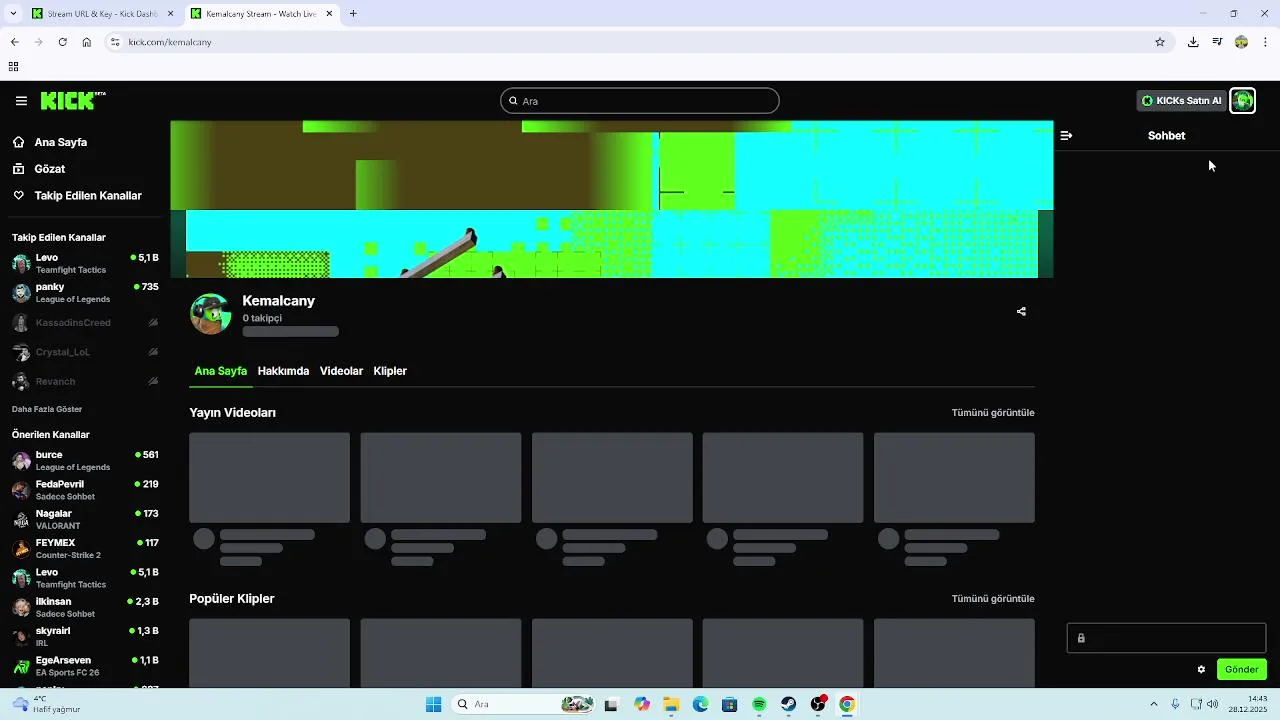Open the Chrome three-dot menu
The image size is (1280, 720).
pyautogui.click(x=1266, y=42)
